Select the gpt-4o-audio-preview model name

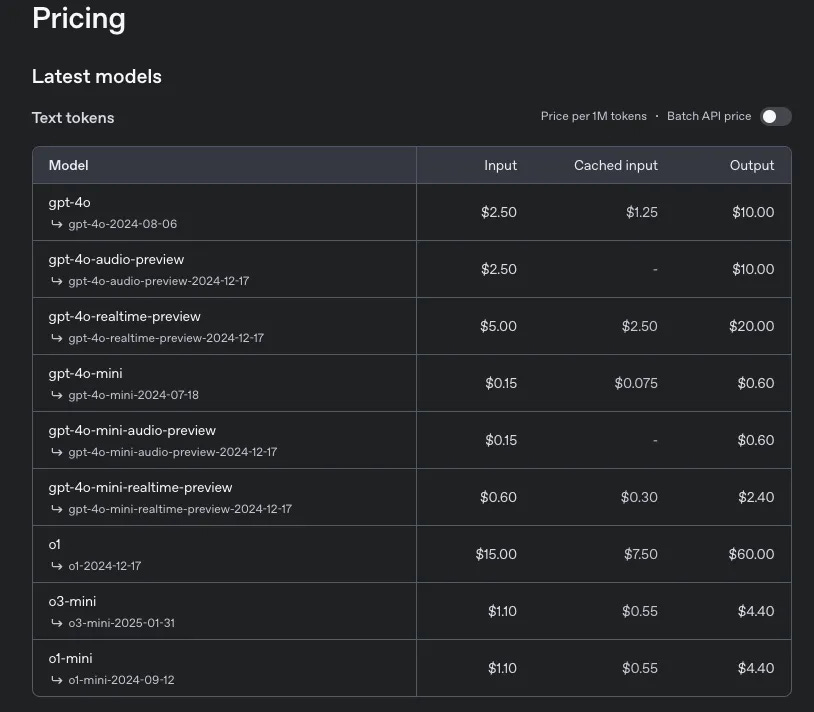click(x=116, y=259)
